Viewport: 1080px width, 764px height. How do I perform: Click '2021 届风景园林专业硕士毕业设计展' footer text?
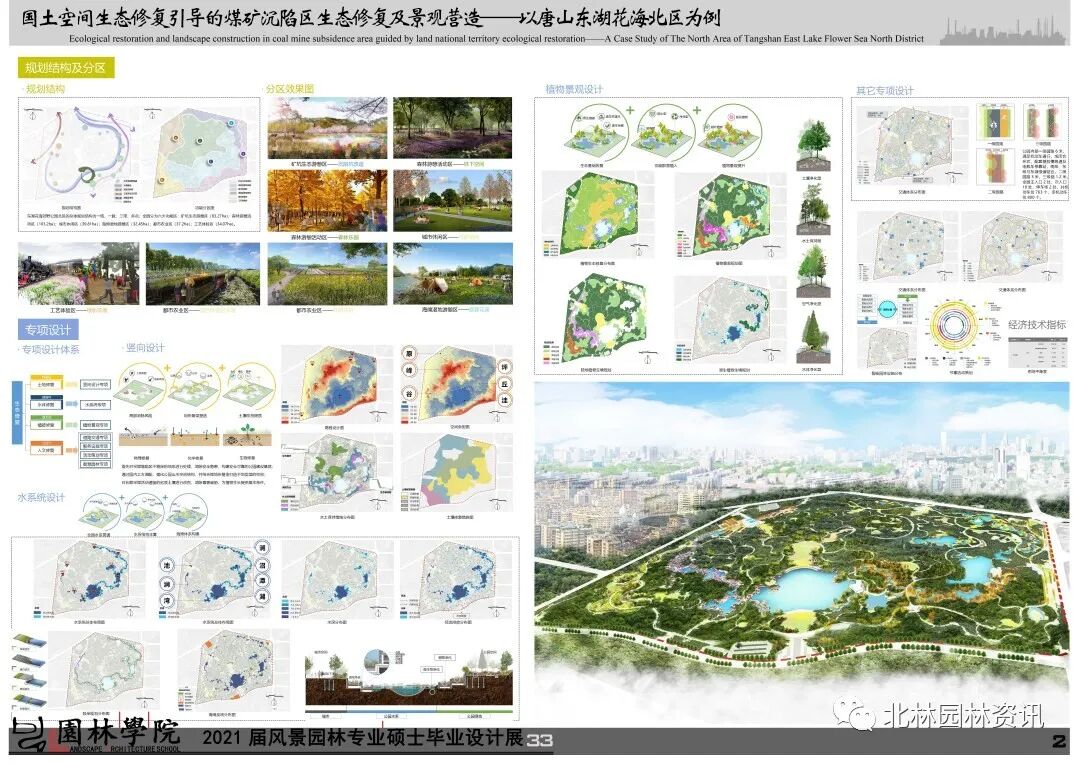(362, 738)
